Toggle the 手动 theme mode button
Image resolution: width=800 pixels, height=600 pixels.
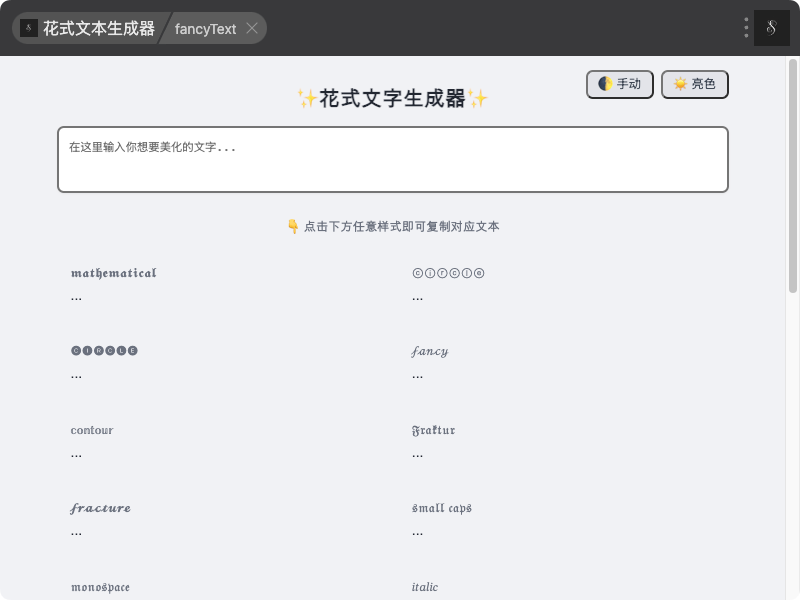(620, 85)
